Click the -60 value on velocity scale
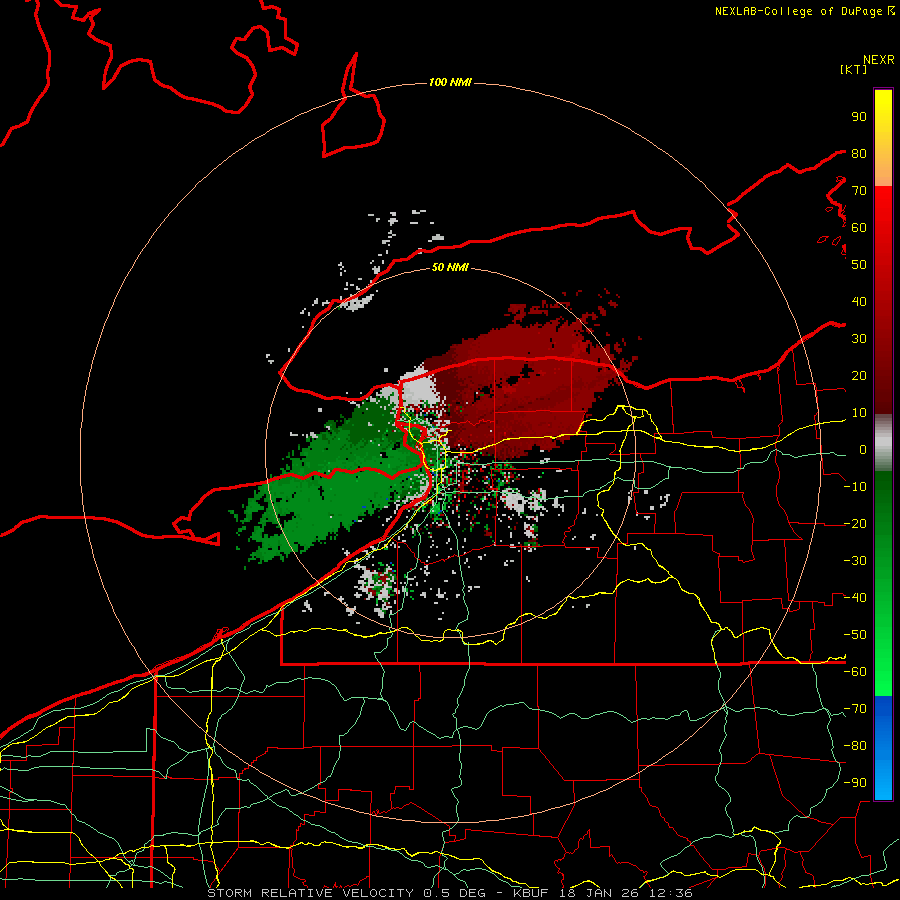This screenshot has height=900, width=900. click(x=855, y=672)
